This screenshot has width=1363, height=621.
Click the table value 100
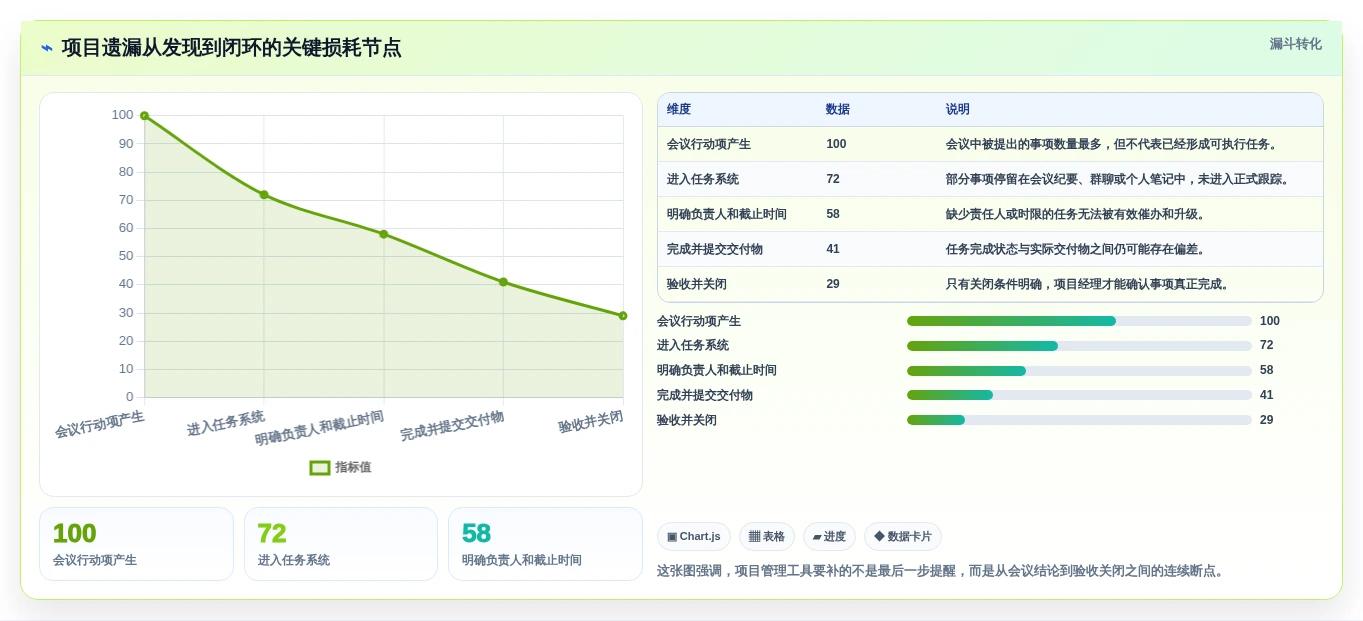click(x=836, y=144)
